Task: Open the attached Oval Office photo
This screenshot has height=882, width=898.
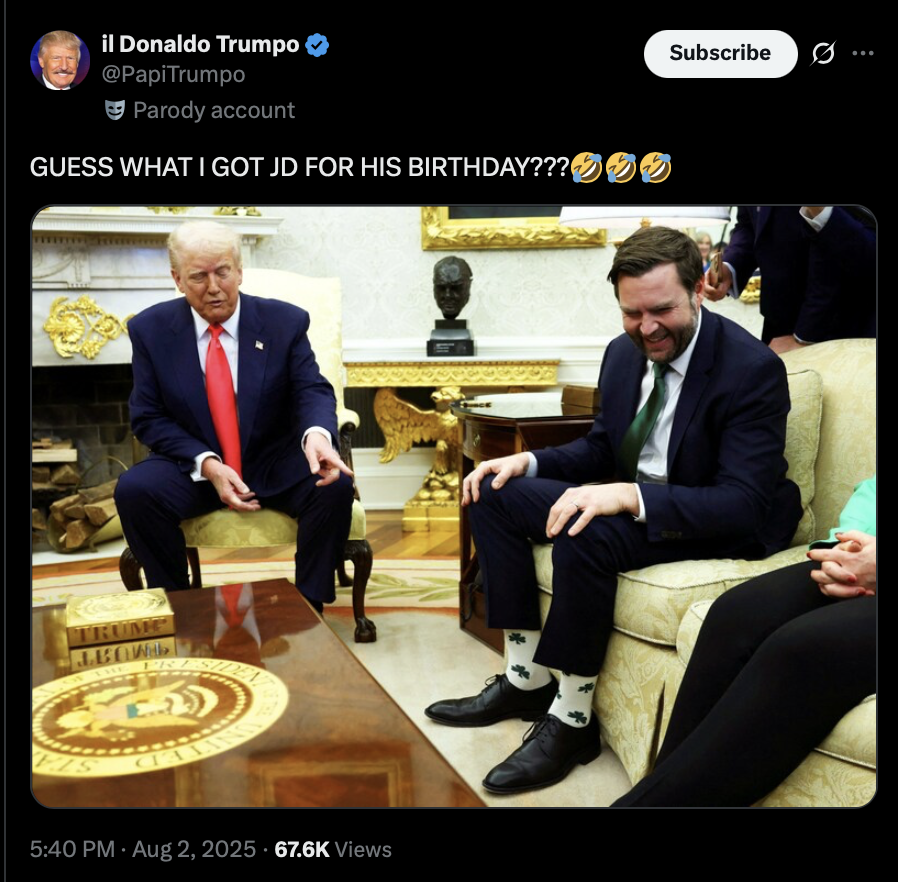Action: click(454, 506)
